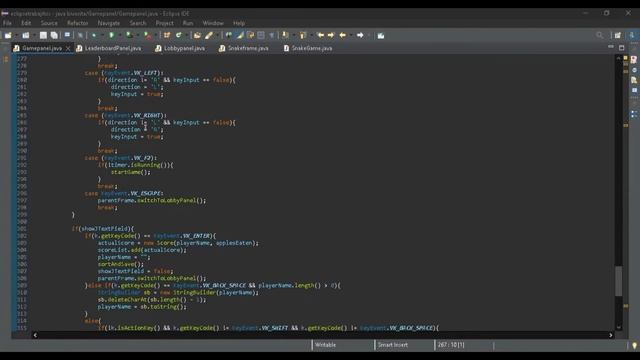Click the Save All toolbar icon
The image size is (640, 360).
point(54,36)
